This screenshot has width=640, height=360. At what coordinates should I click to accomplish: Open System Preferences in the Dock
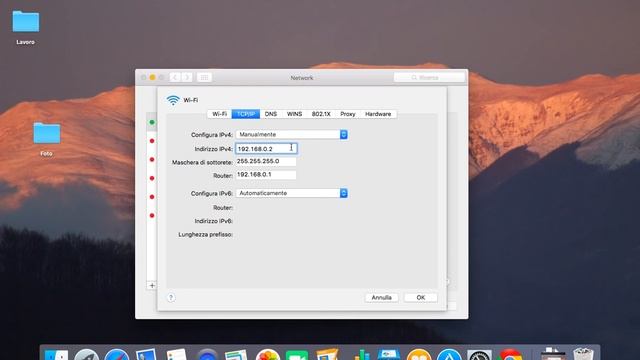point(479,355)
